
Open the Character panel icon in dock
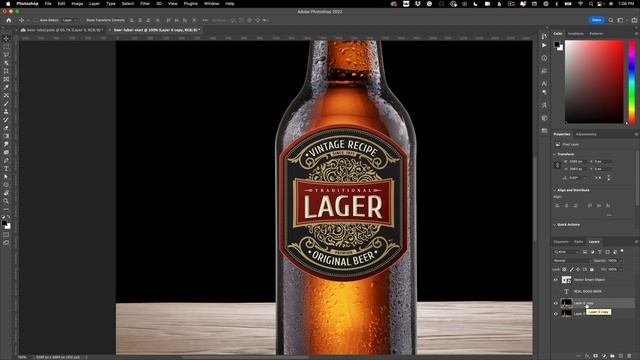coord(544,83)
